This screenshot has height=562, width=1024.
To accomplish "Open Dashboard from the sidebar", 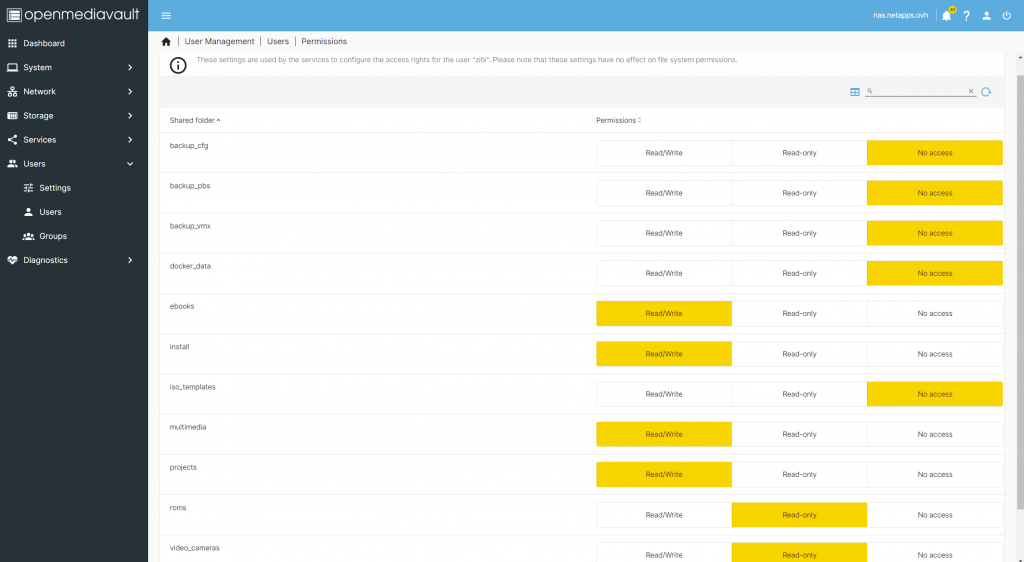I will pyautogui.click(x=44, y=44).
